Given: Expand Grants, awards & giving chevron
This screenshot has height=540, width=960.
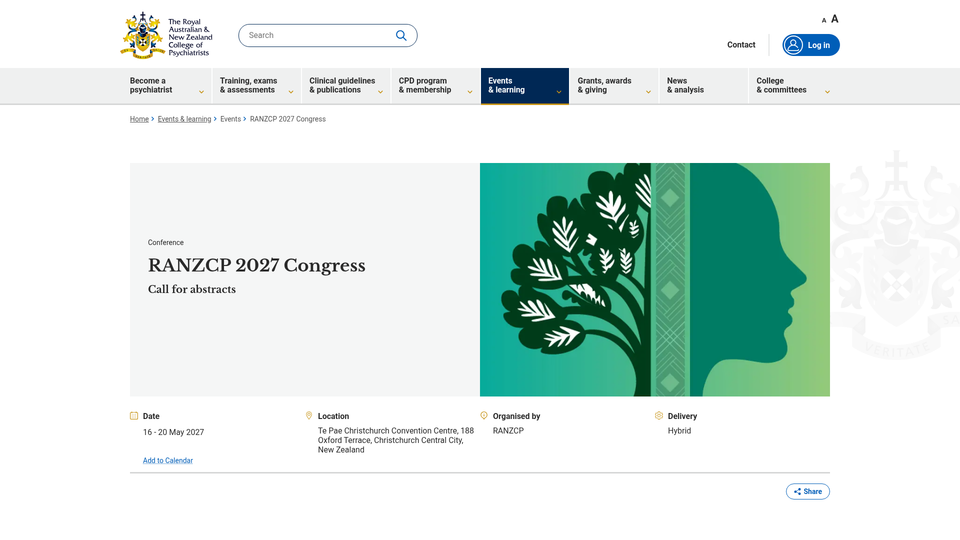Looking at the screenshot, I should pos(648,92).
